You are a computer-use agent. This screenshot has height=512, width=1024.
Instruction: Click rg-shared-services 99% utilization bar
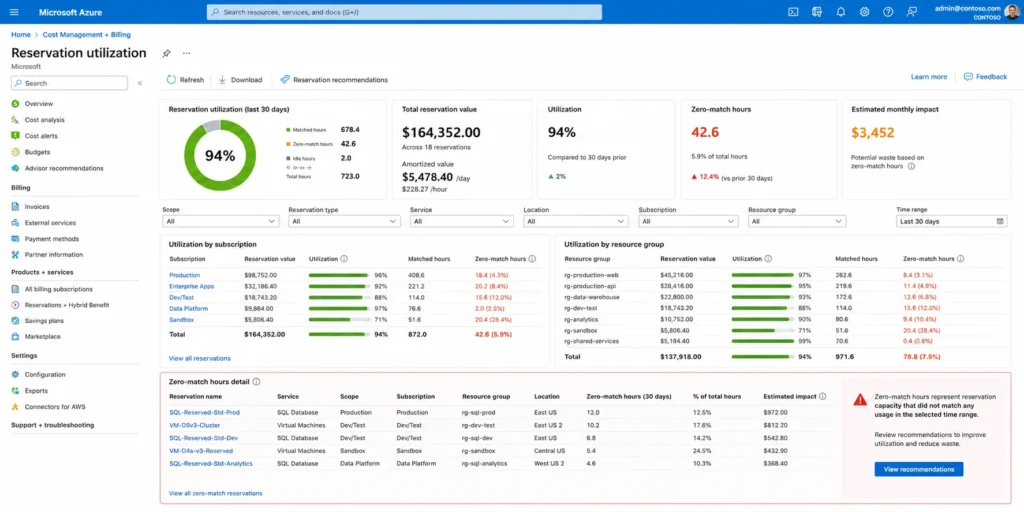(763, 342)
